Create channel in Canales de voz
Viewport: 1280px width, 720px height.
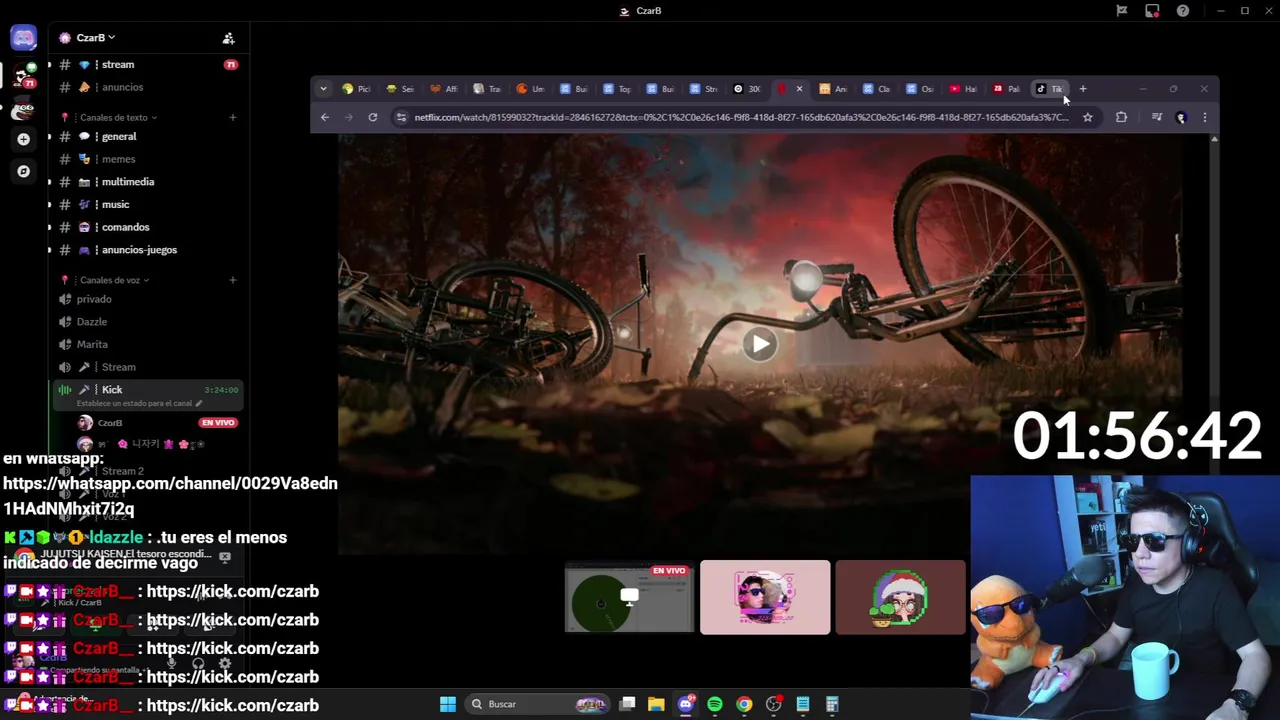pos(232,280)
